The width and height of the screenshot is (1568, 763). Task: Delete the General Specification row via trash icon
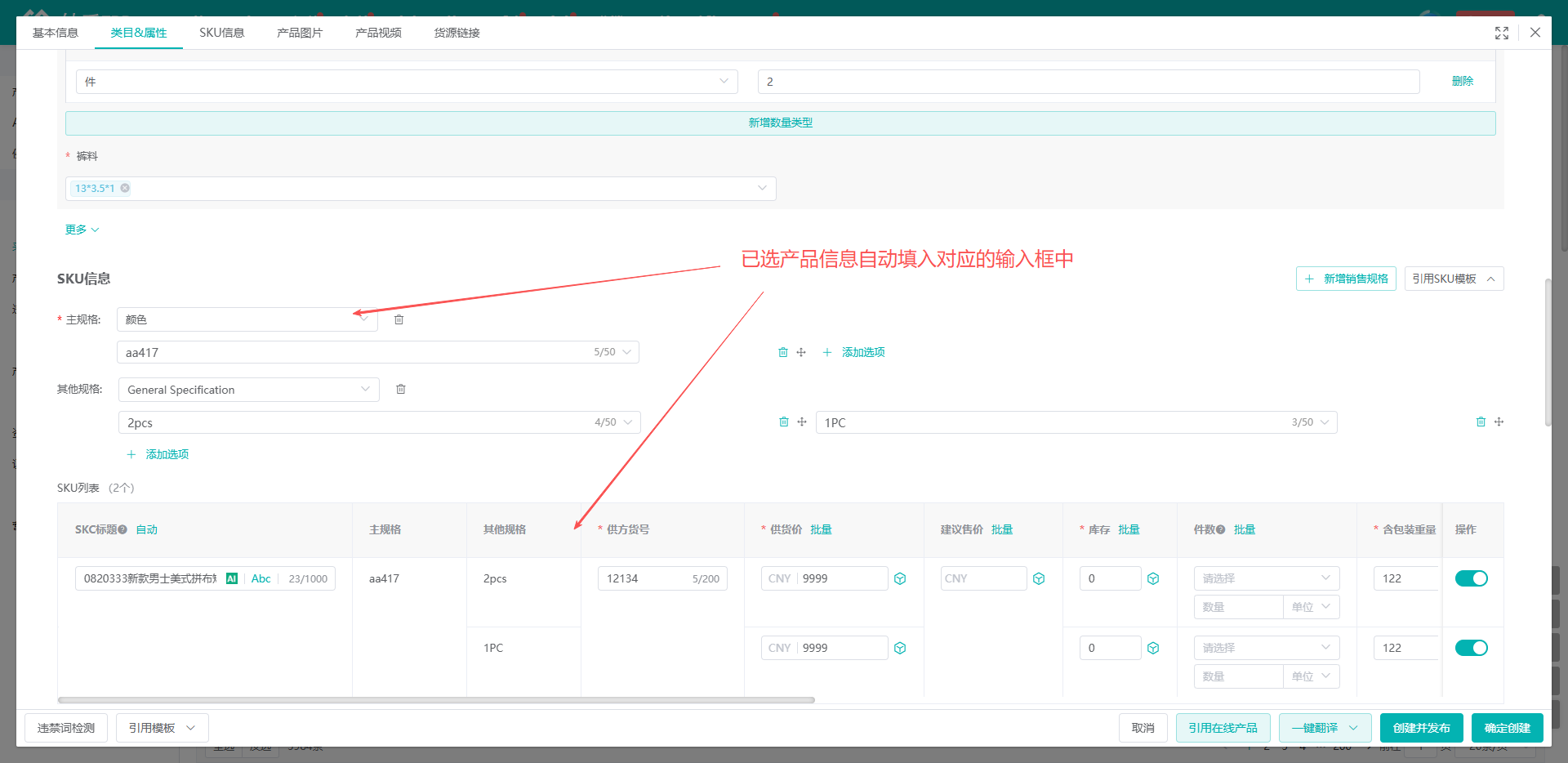pyautogui.click(x=400, y=389)
